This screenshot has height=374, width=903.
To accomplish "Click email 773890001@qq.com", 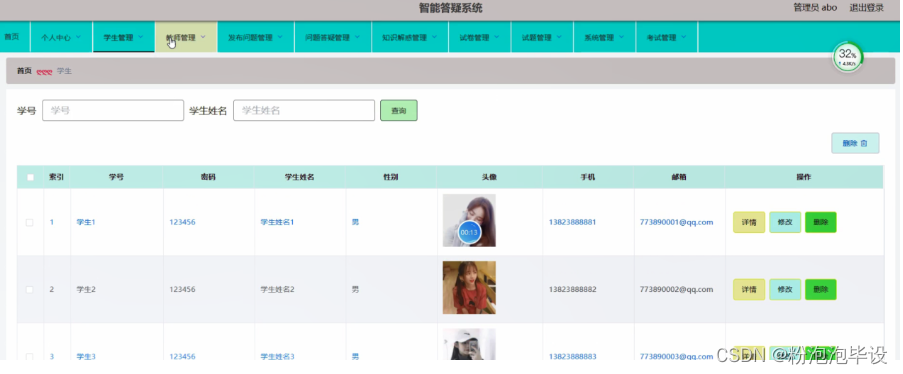I will click(x=676, y=222).
